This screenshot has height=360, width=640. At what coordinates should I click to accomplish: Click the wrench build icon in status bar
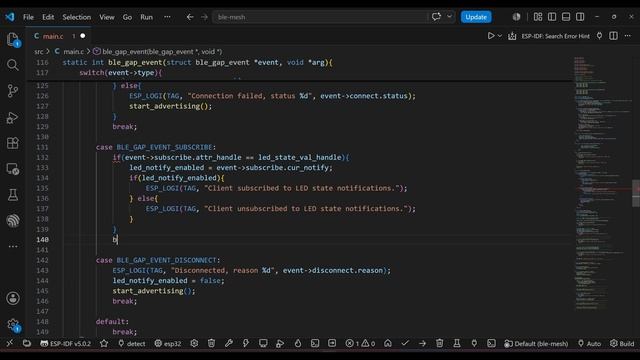(229, 343)
